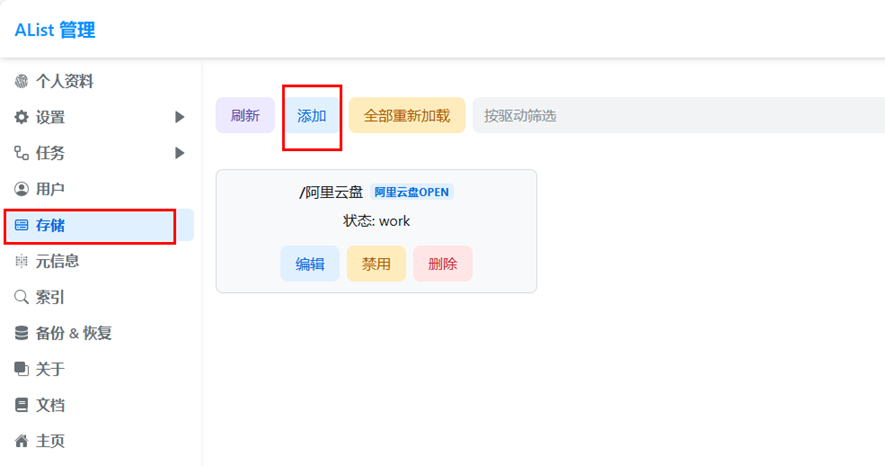The image size is (885, 466).
Task: Click the gear icon beside 设置
Action: (x=21, y=117)
